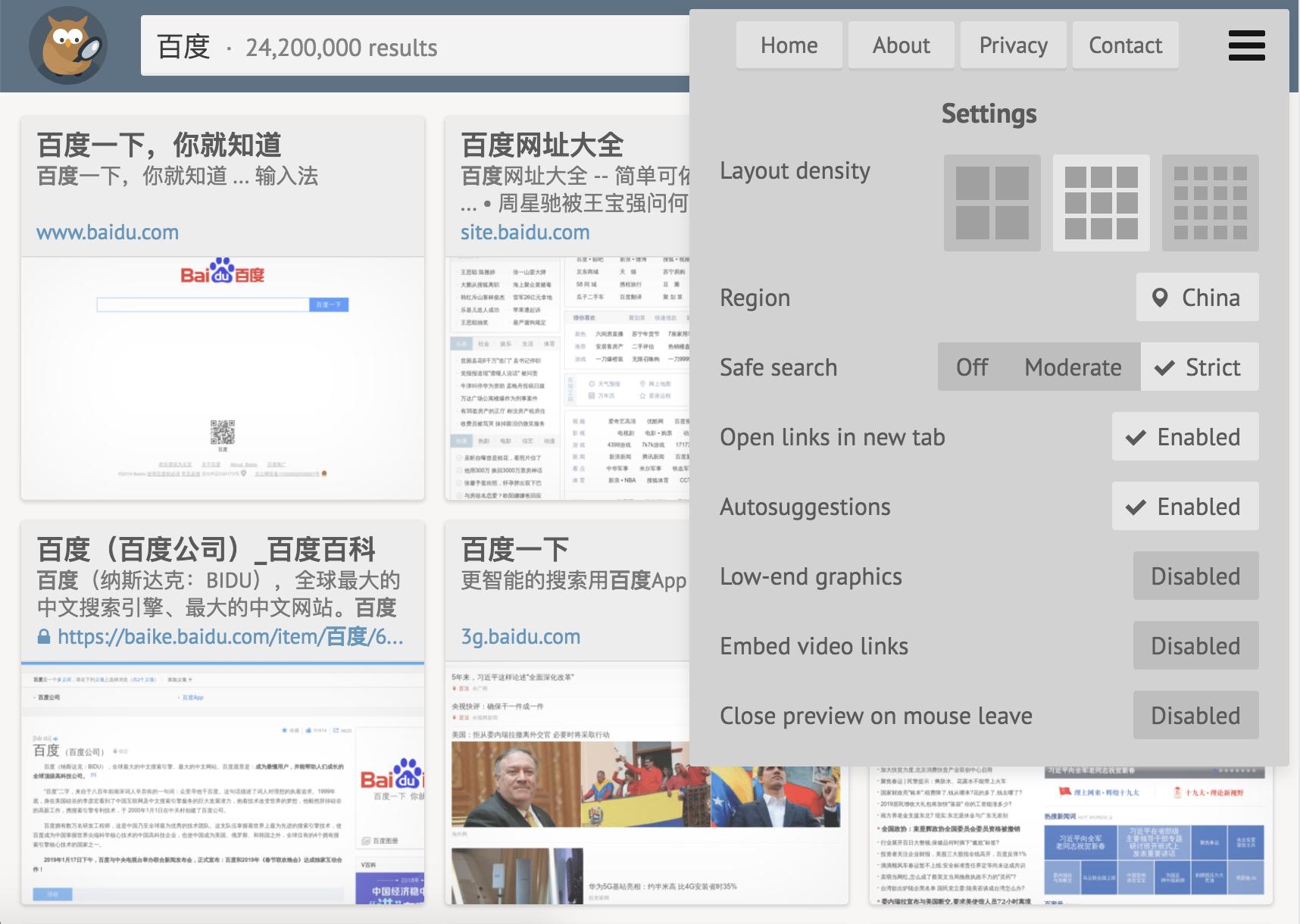Toggle Close preview on mouse leave
Screen dimensions: 1300x924
(x=1195, y=716)
